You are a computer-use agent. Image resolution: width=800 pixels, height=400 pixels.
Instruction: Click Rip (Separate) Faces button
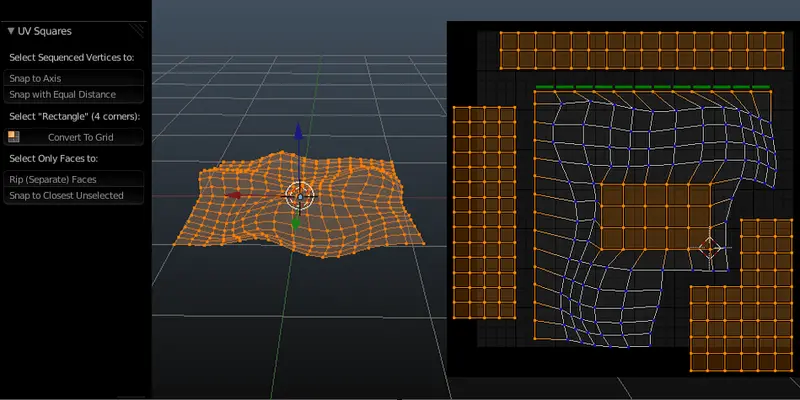pyautogui.click(x=73, y=179)
